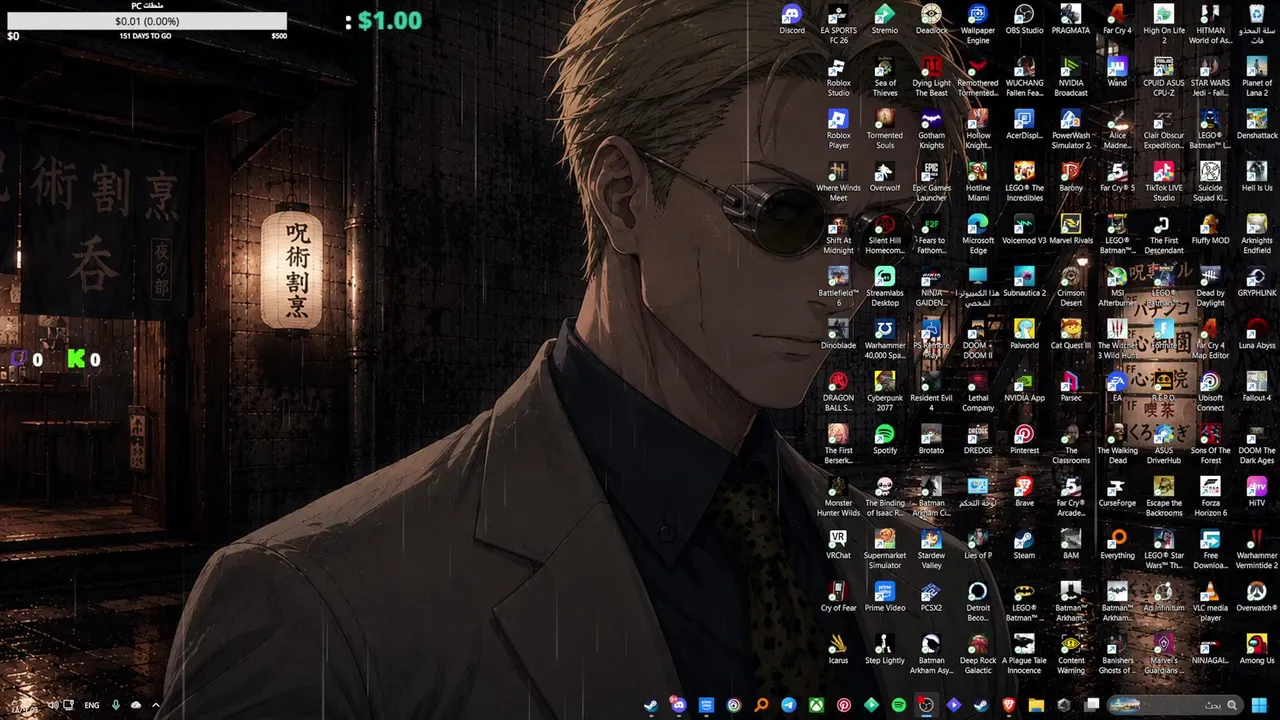The image size is (1280, 720).
Task: Select the Marvel Rivals icon
Action: (x=1071, y=230)
